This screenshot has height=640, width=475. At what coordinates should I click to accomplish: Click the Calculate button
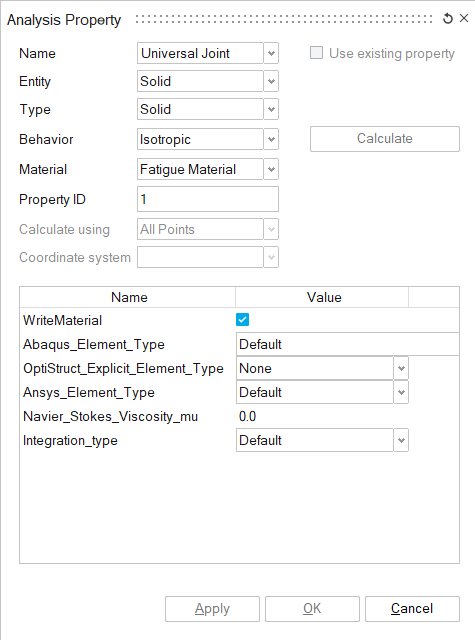[385, 139]
